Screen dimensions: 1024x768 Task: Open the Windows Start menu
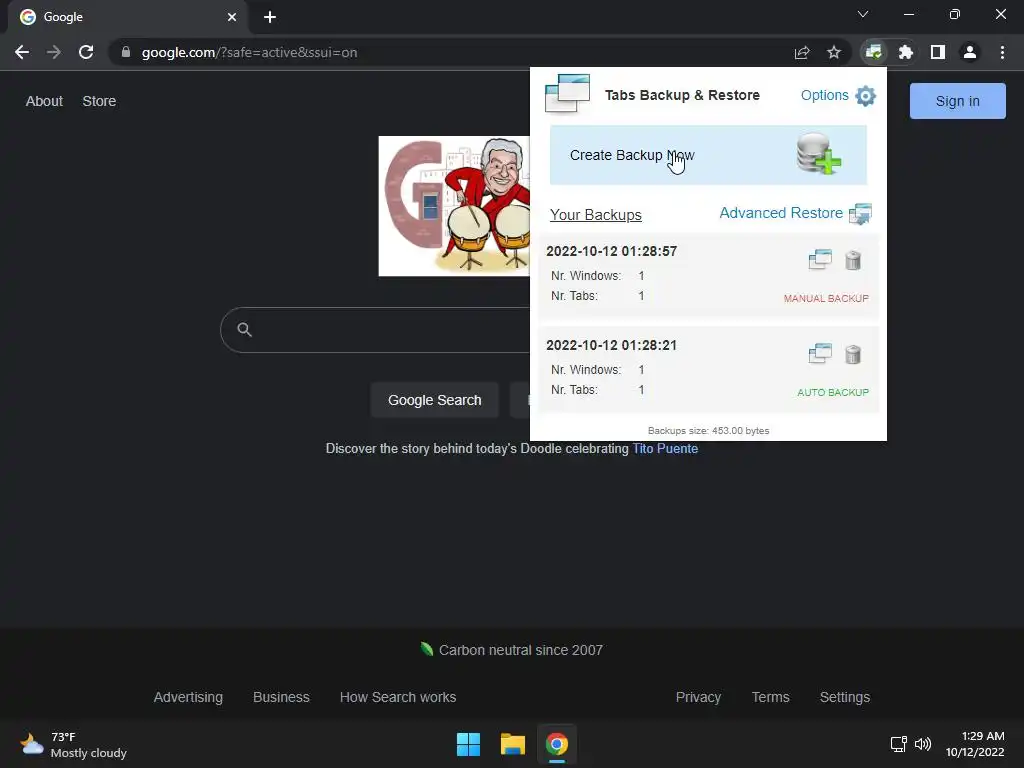(x=468, y=744)
